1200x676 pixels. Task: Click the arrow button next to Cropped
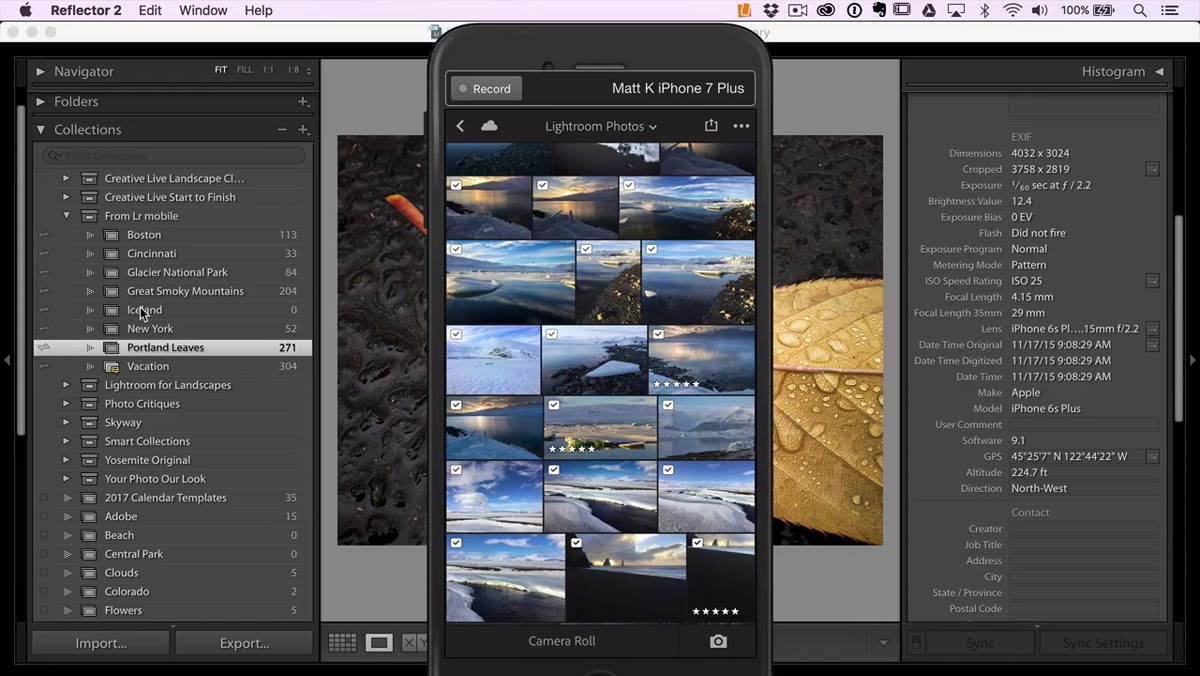(1152, 169)
